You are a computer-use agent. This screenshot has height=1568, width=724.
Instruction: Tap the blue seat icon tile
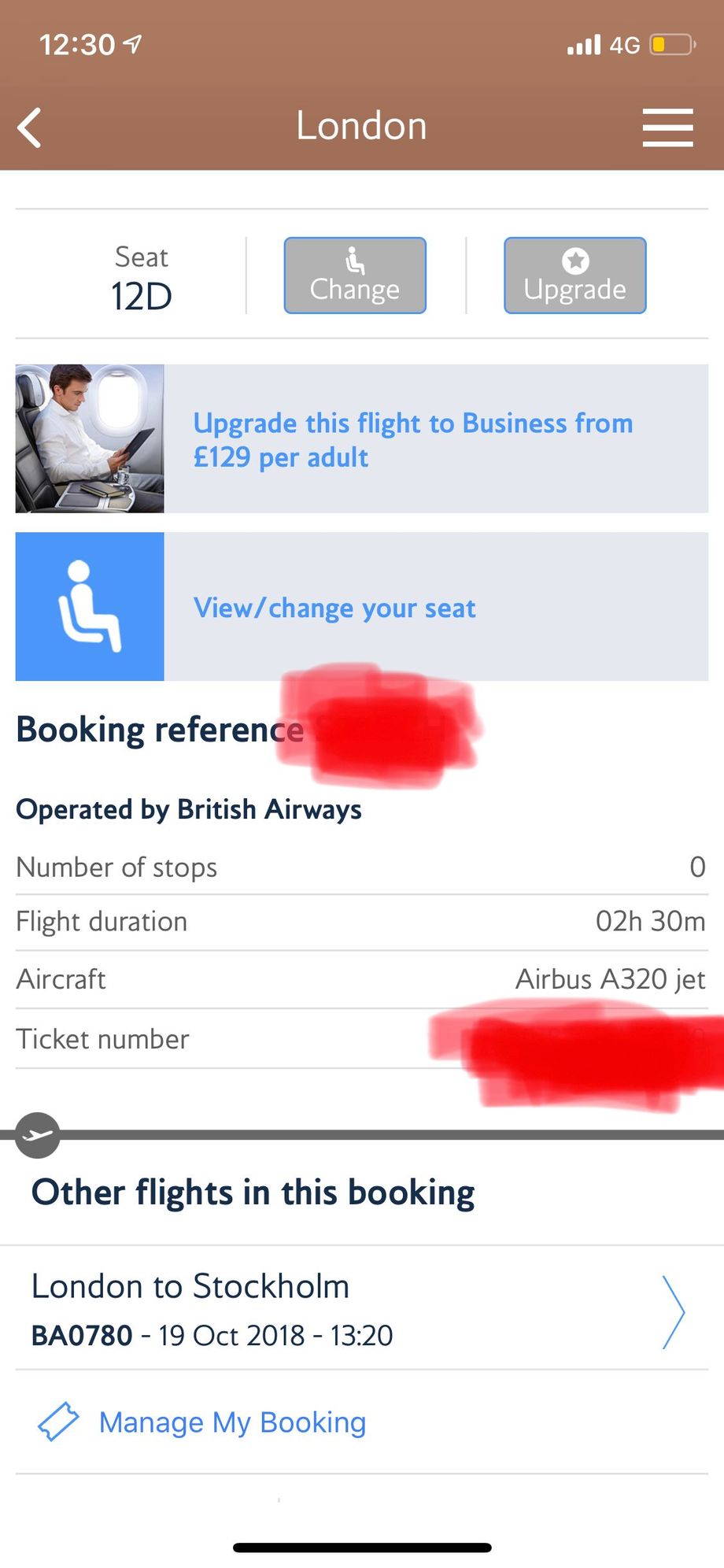click(90, 607)
